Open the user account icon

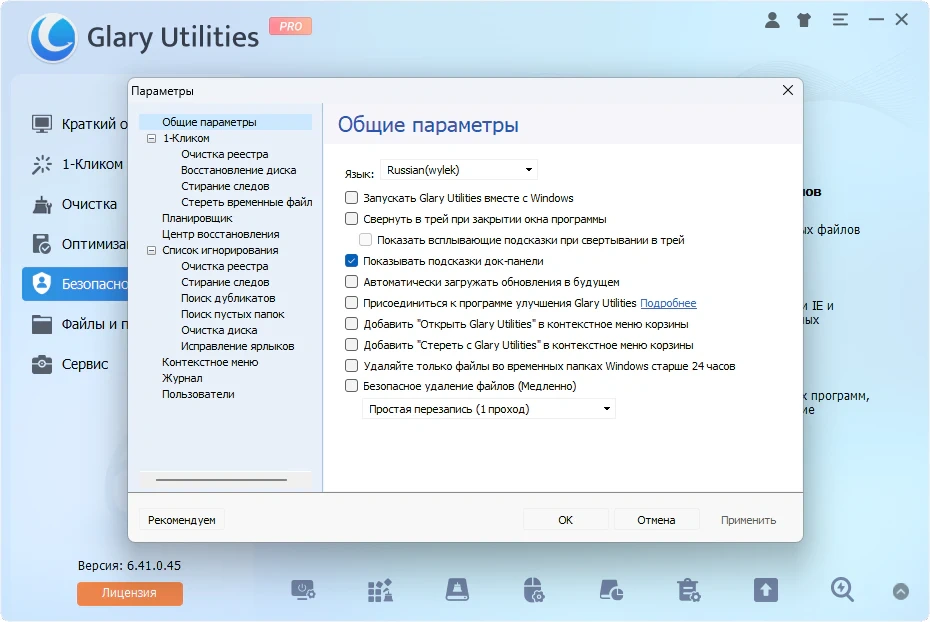tap(772, 20)
